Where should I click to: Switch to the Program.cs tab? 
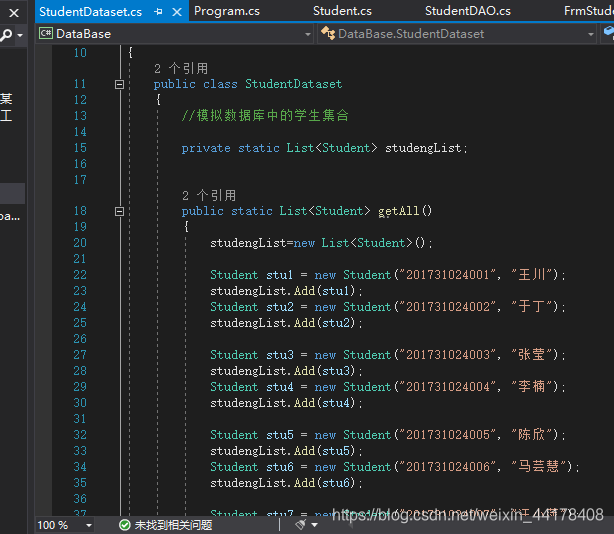(227, 11)
